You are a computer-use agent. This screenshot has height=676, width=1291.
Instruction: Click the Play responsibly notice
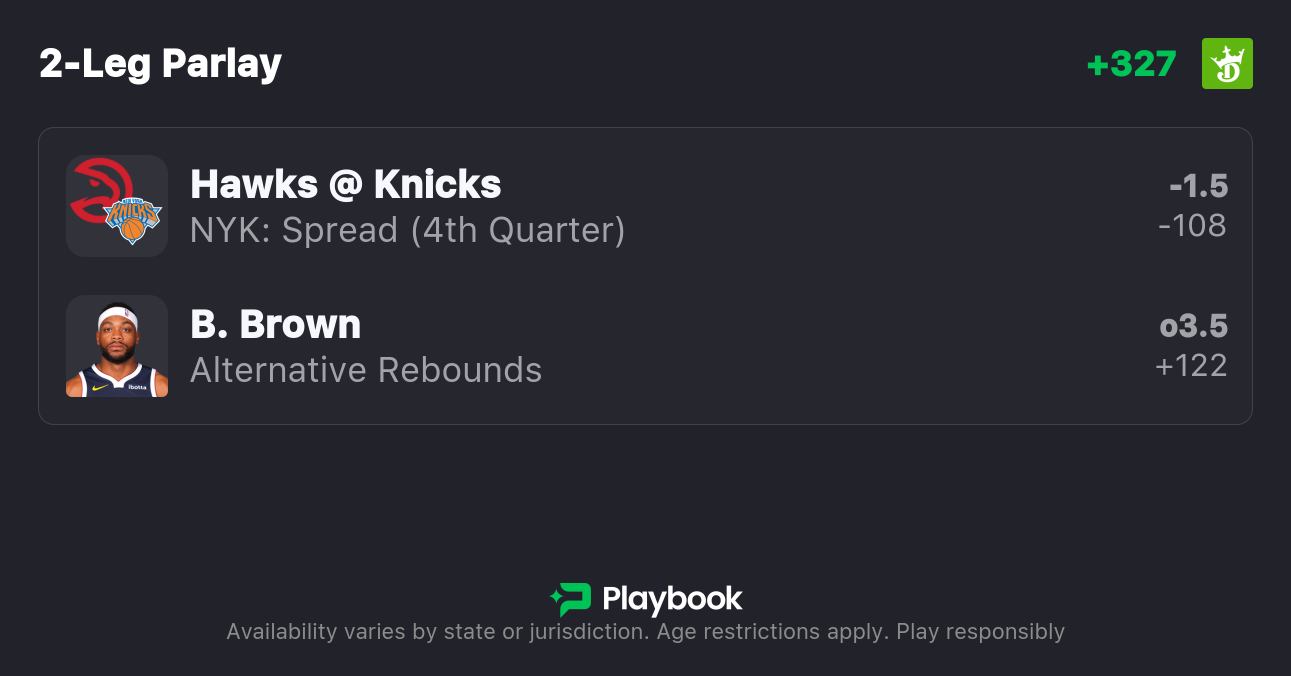[x=980, y=632]
